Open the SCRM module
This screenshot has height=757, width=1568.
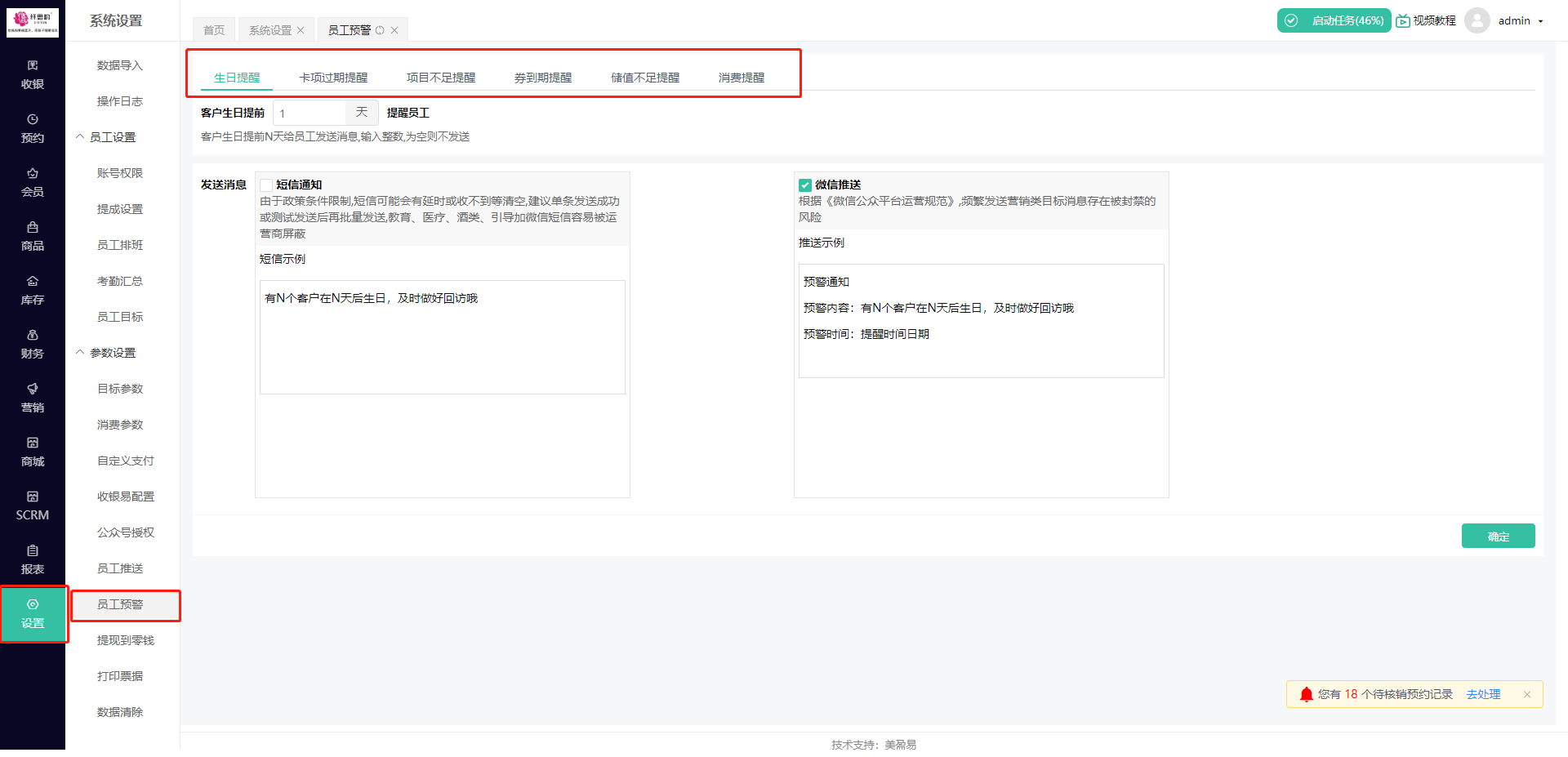pos(32,505)
